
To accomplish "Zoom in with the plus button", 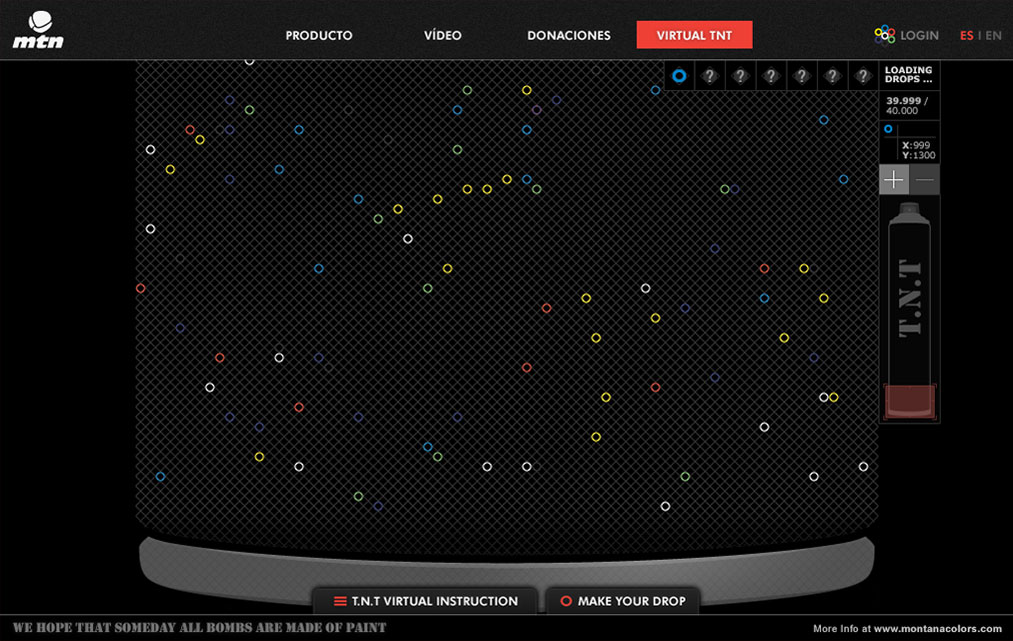I will pyautogui.click(x=894, y=180).
